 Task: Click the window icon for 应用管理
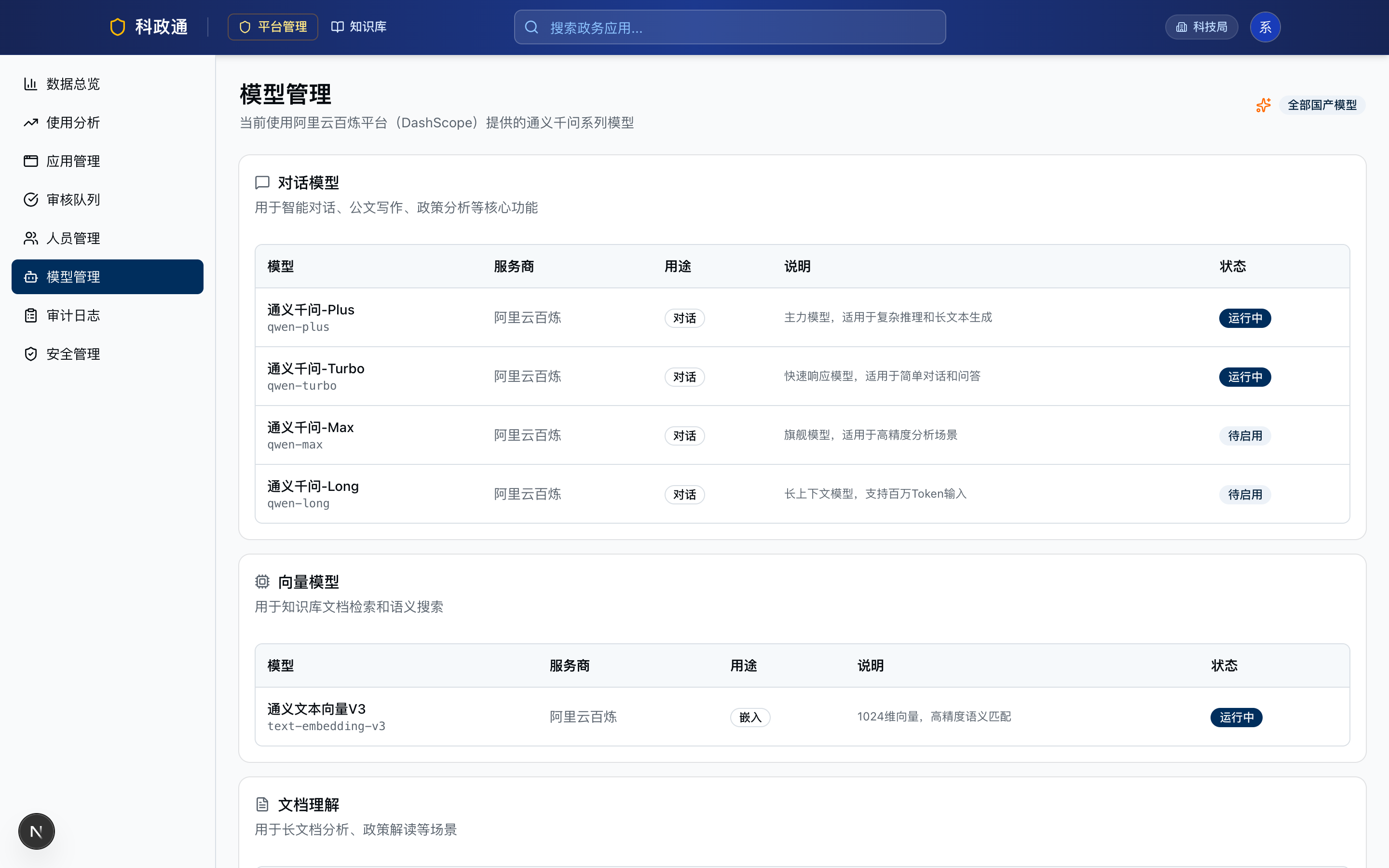click(x=30, y=161)
